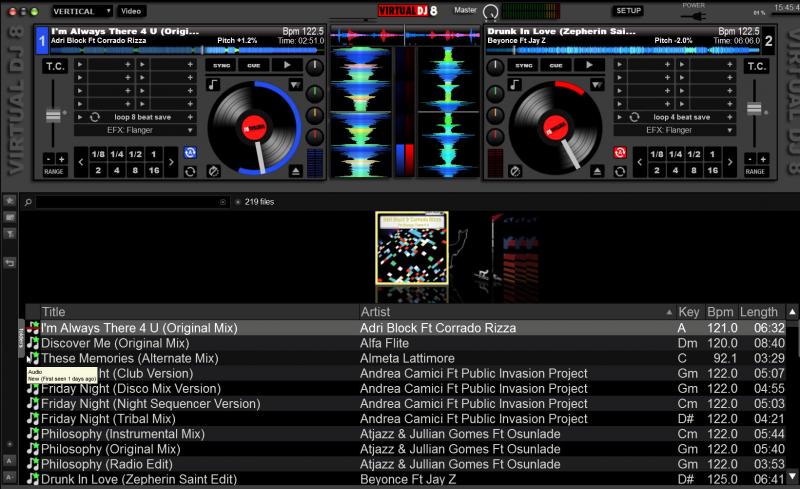Screen dimensions: 800x489
Task: Eject the track from deck 1
Action: tap(295, 172)
